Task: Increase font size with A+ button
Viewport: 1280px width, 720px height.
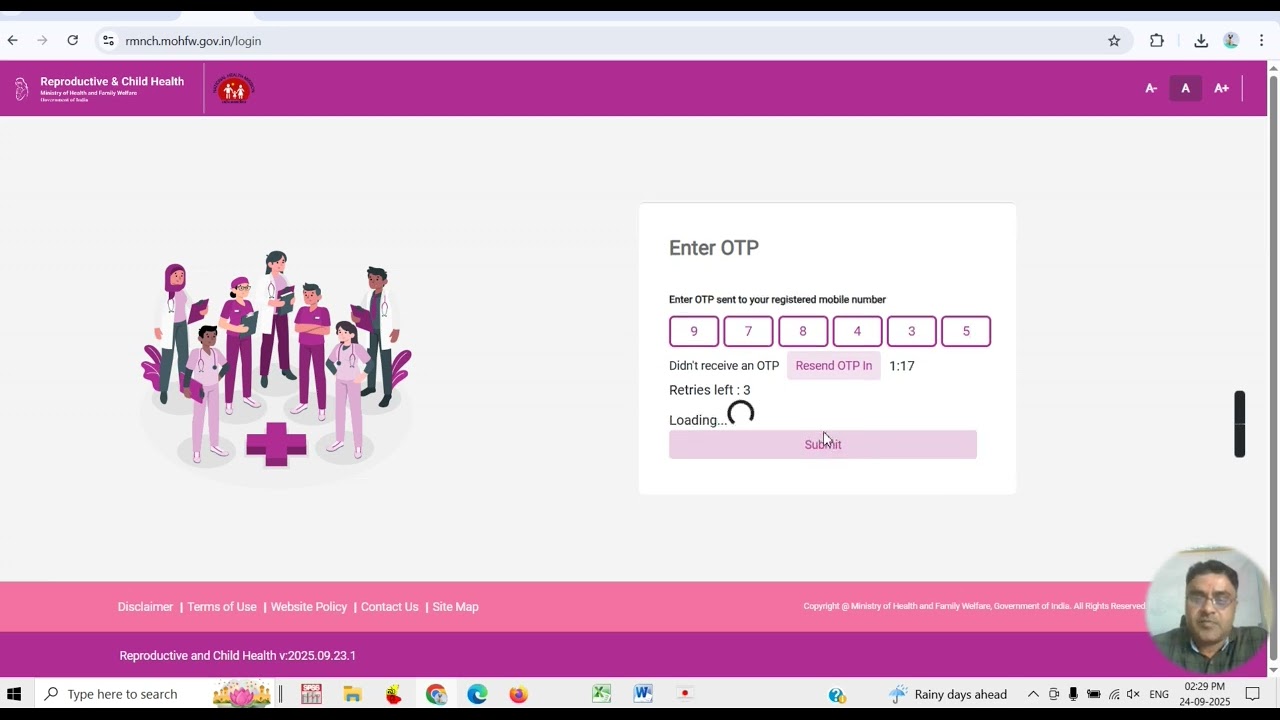Action: tap(1221, 88)
